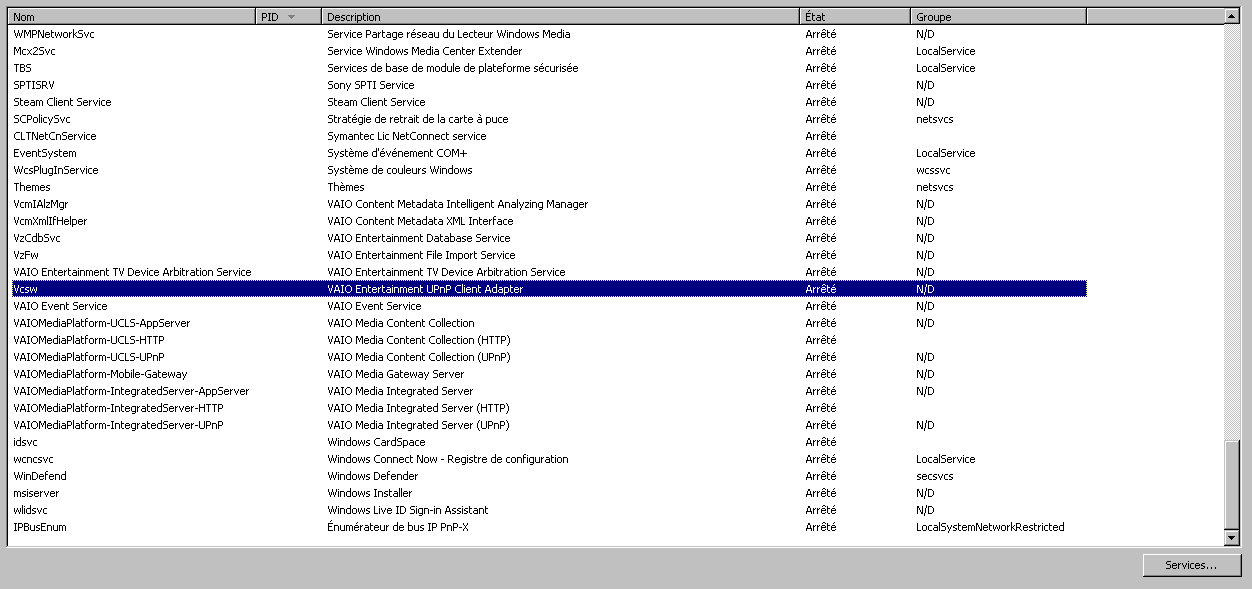
Task: Select VAIOMediaPlatform-IntegratedServer-UPnP service
Action: [118, 425]
